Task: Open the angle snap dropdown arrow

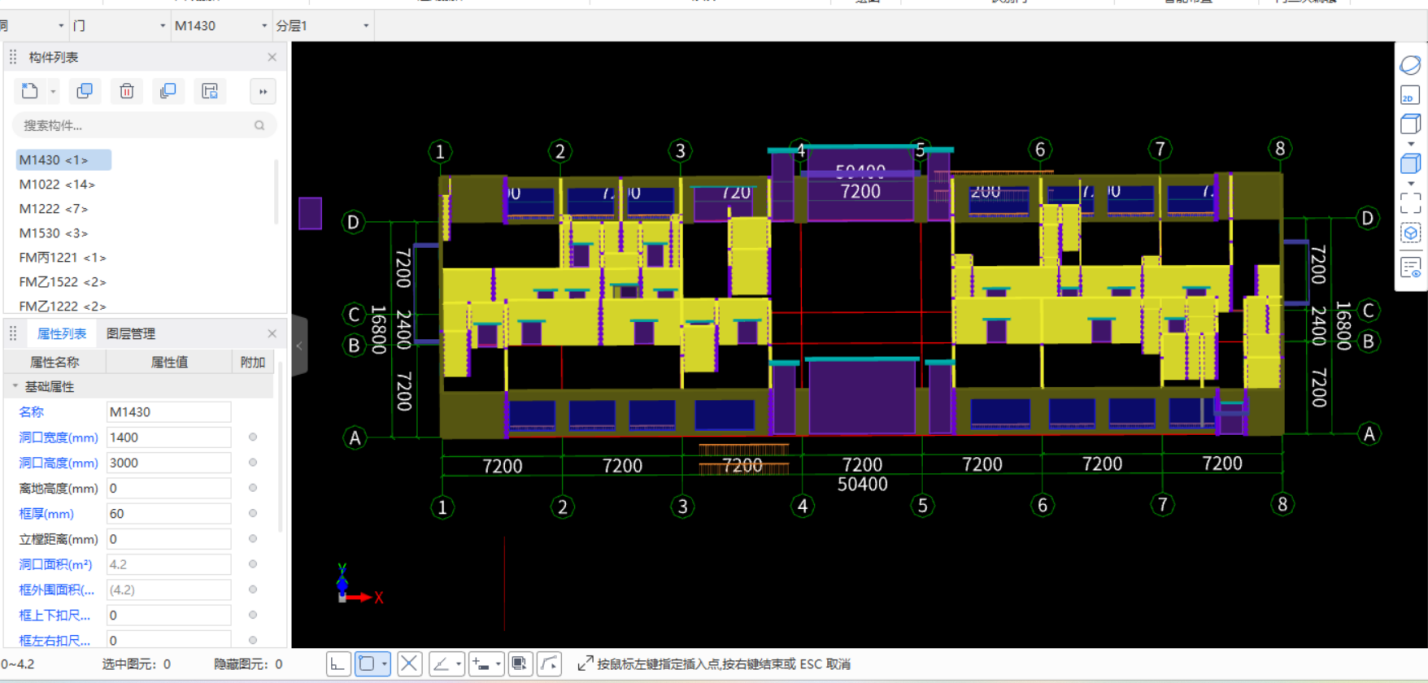Action: [458, 664]
